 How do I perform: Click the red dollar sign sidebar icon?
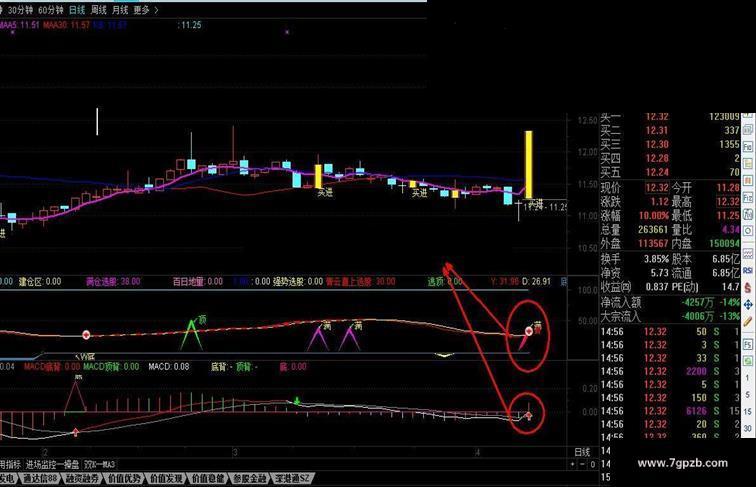pyautogui.click(x=748, y=288)
